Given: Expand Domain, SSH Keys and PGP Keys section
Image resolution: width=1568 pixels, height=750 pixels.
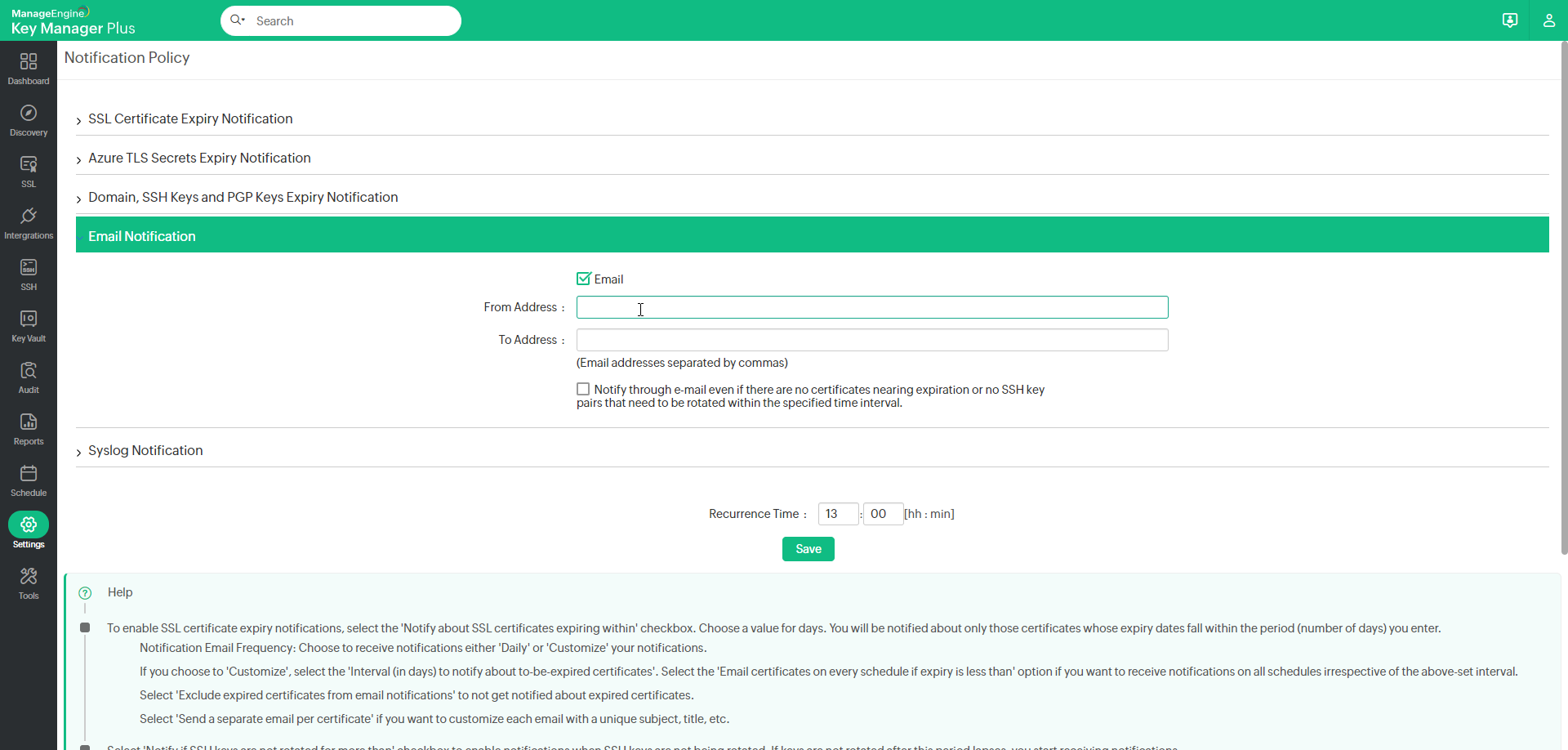Looking at the screenshot, I should tap(813, 197).
